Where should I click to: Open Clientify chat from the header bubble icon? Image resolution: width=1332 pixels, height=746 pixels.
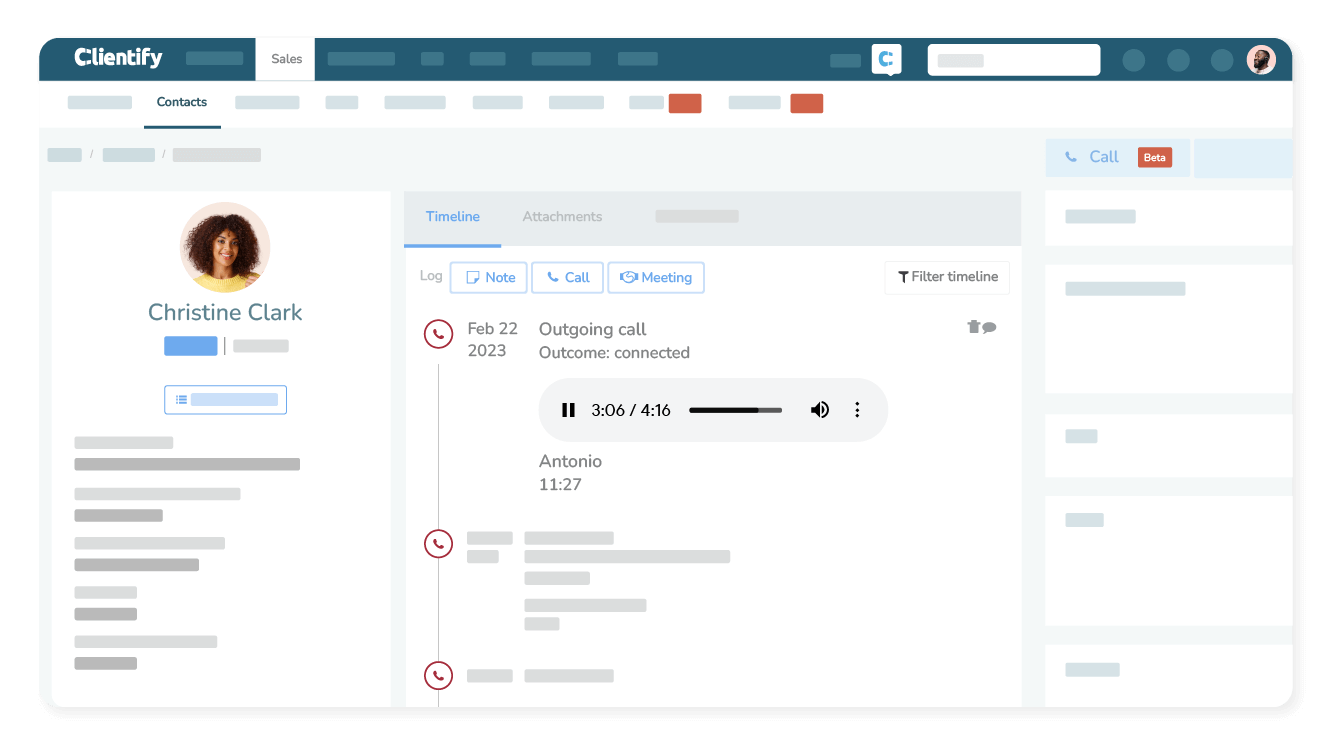coord(886,59)
